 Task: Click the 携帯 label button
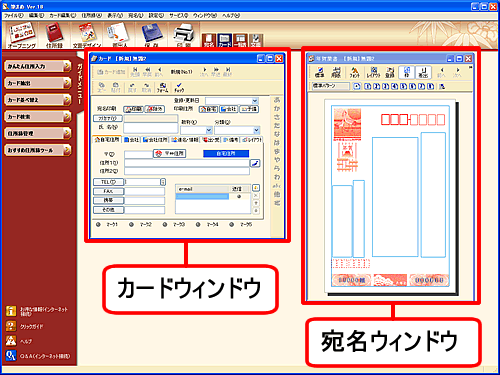coord(108,200)
